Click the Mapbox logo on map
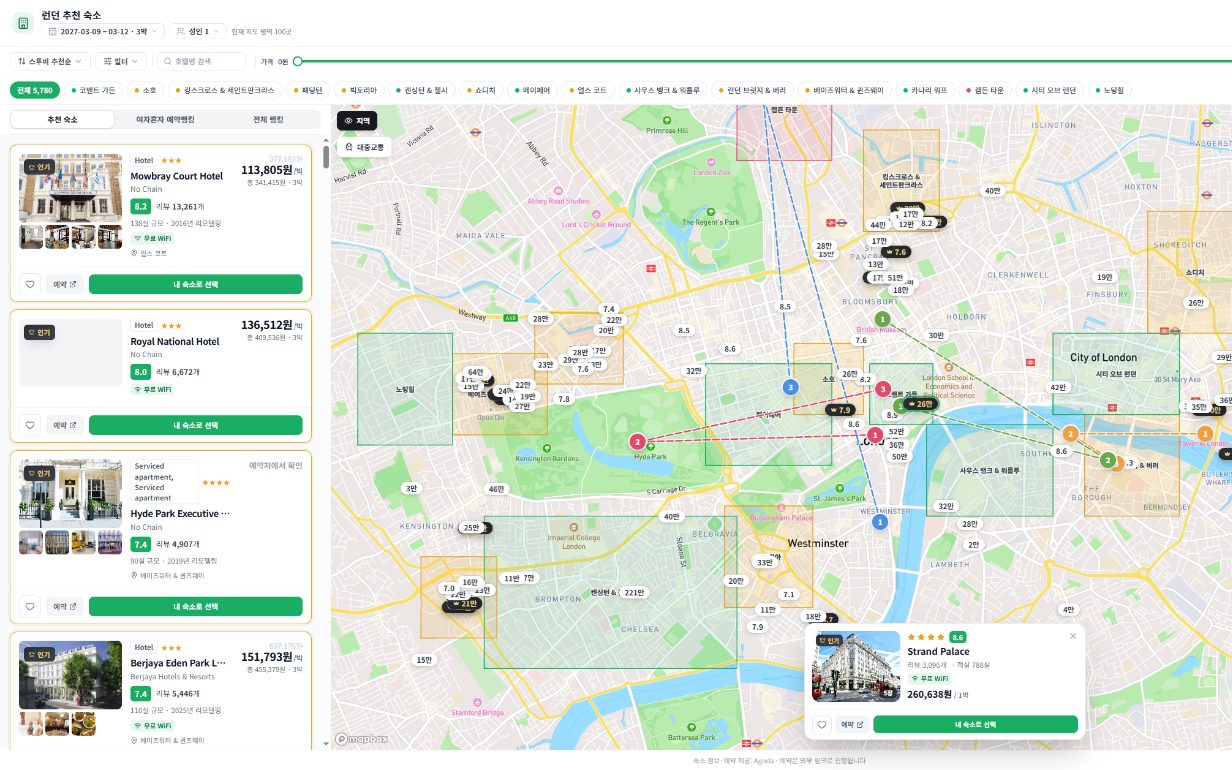1232x770 pixels. 362,739
